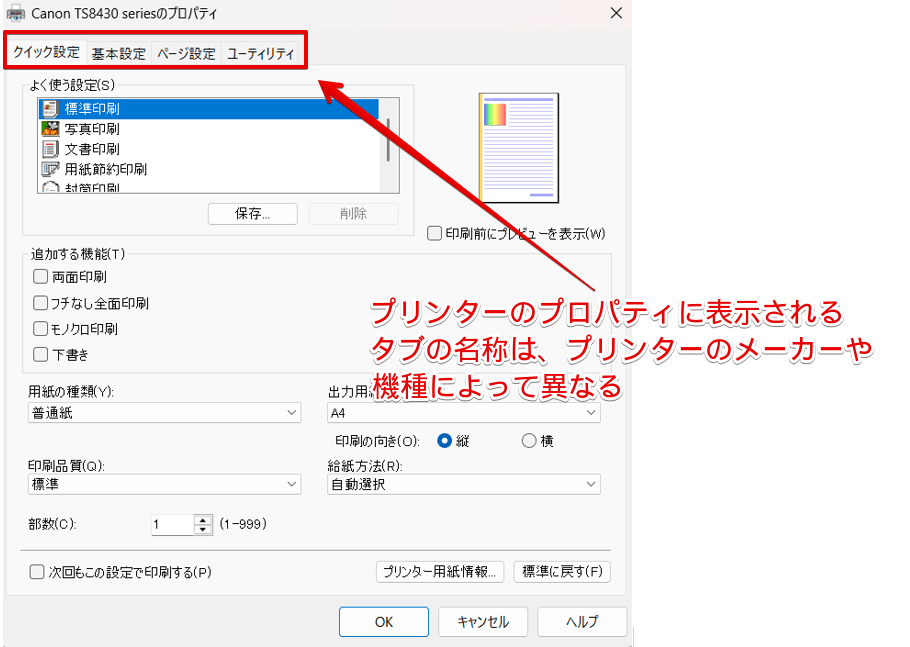The image size is (910, 647).
Task: Click the preset list scrollbar
Action: [386, 140]
